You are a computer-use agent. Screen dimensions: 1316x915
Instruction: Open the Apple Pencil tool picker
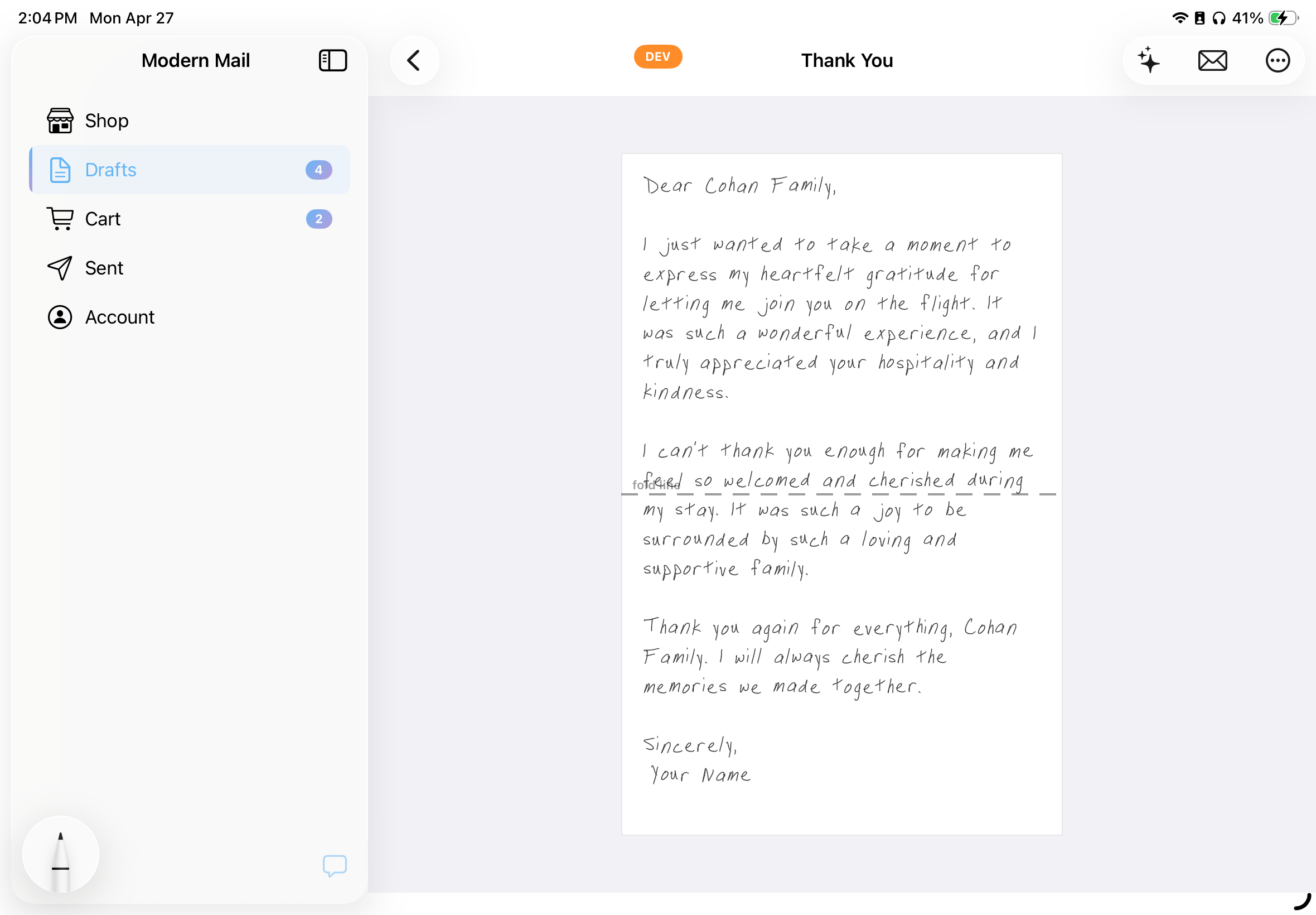pos(60,854)
